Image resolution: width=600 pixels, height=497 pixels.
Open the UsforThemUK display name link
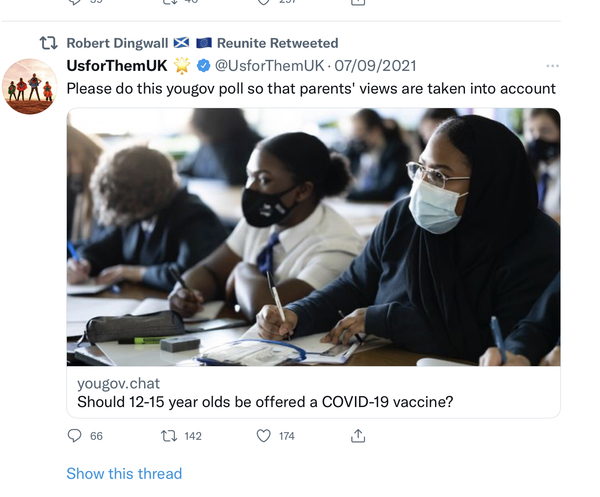point(118,66)
